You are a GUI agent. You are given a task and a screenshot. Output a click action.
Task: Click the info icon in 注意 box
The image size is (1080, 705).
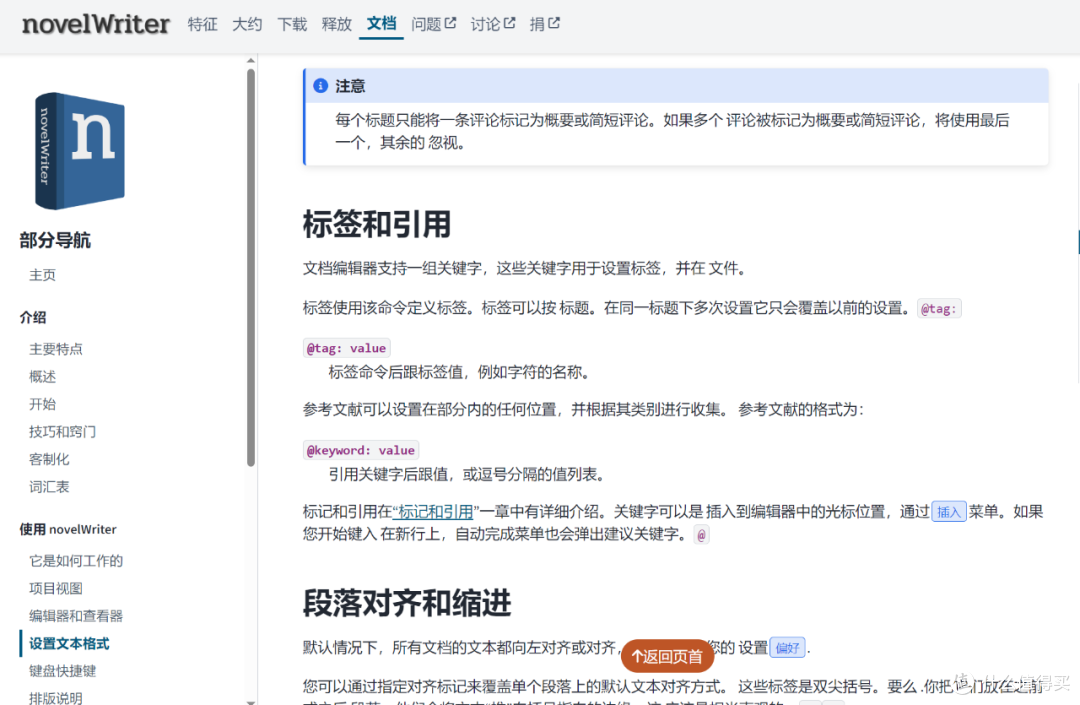[320, 85]
